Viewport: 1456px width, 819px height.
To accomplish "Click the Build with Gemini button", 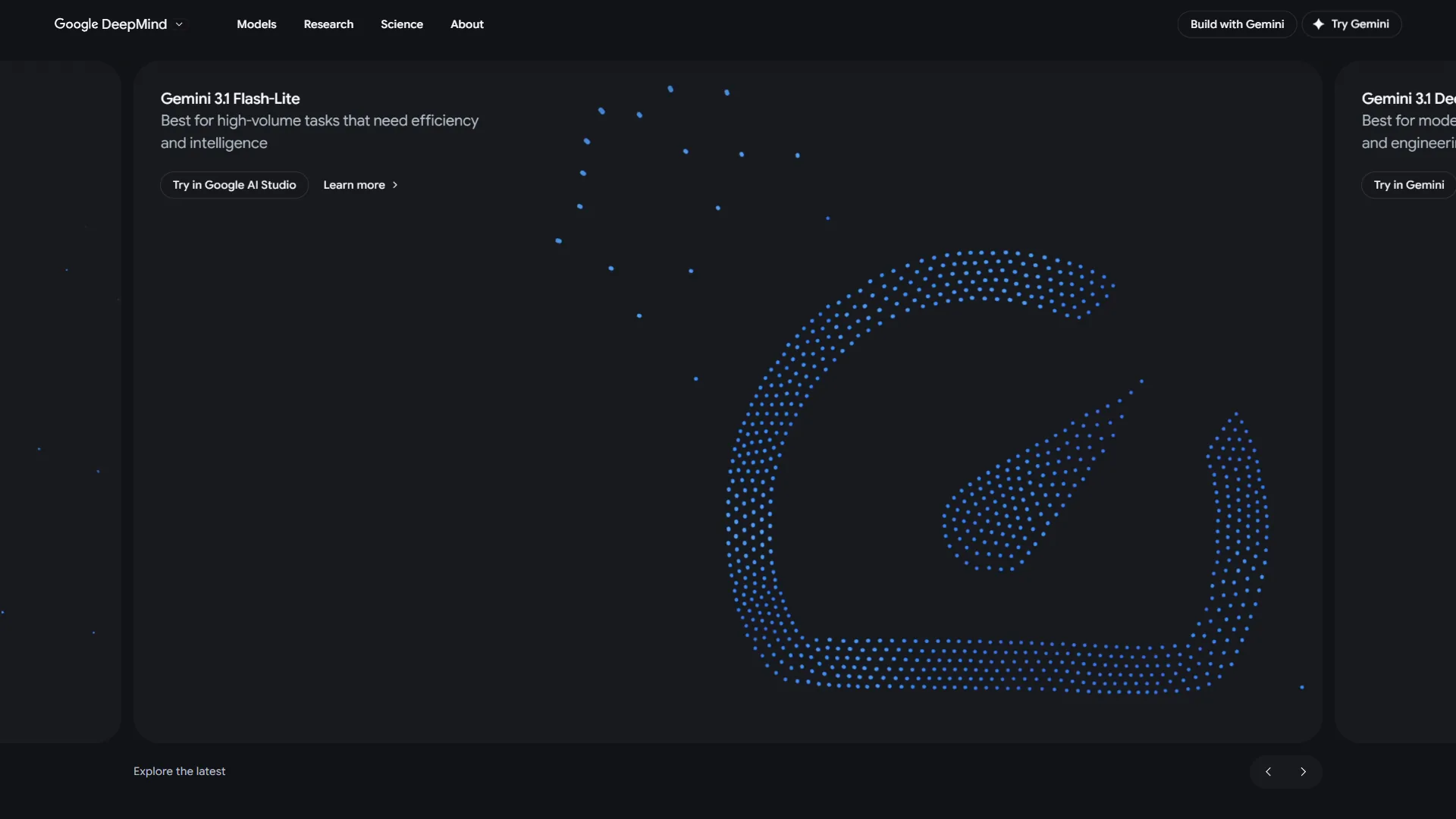I will coord(1237,24).
